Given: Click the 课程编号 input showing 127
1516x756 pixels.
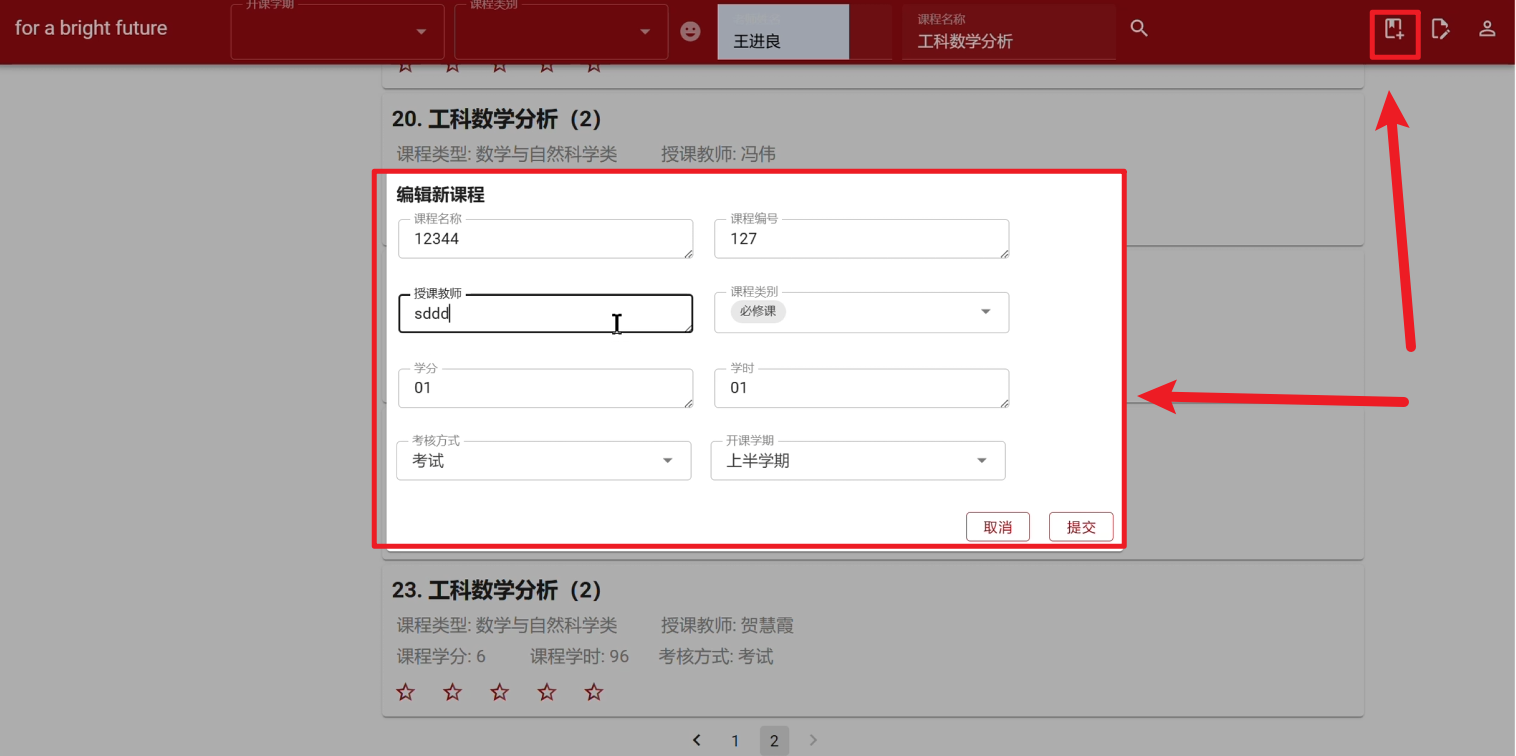Looking at the screenshot, I should click(861, 239).
